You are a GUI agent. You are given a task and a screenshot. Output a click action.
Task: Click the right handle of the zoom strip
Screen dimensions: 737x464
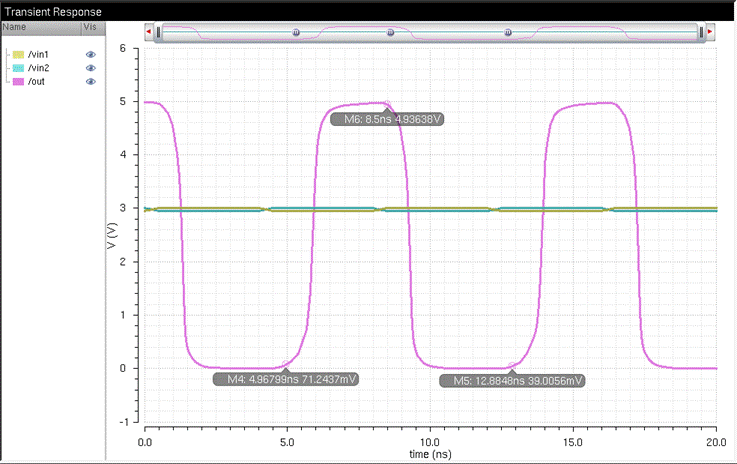click(x=701, y=32)
